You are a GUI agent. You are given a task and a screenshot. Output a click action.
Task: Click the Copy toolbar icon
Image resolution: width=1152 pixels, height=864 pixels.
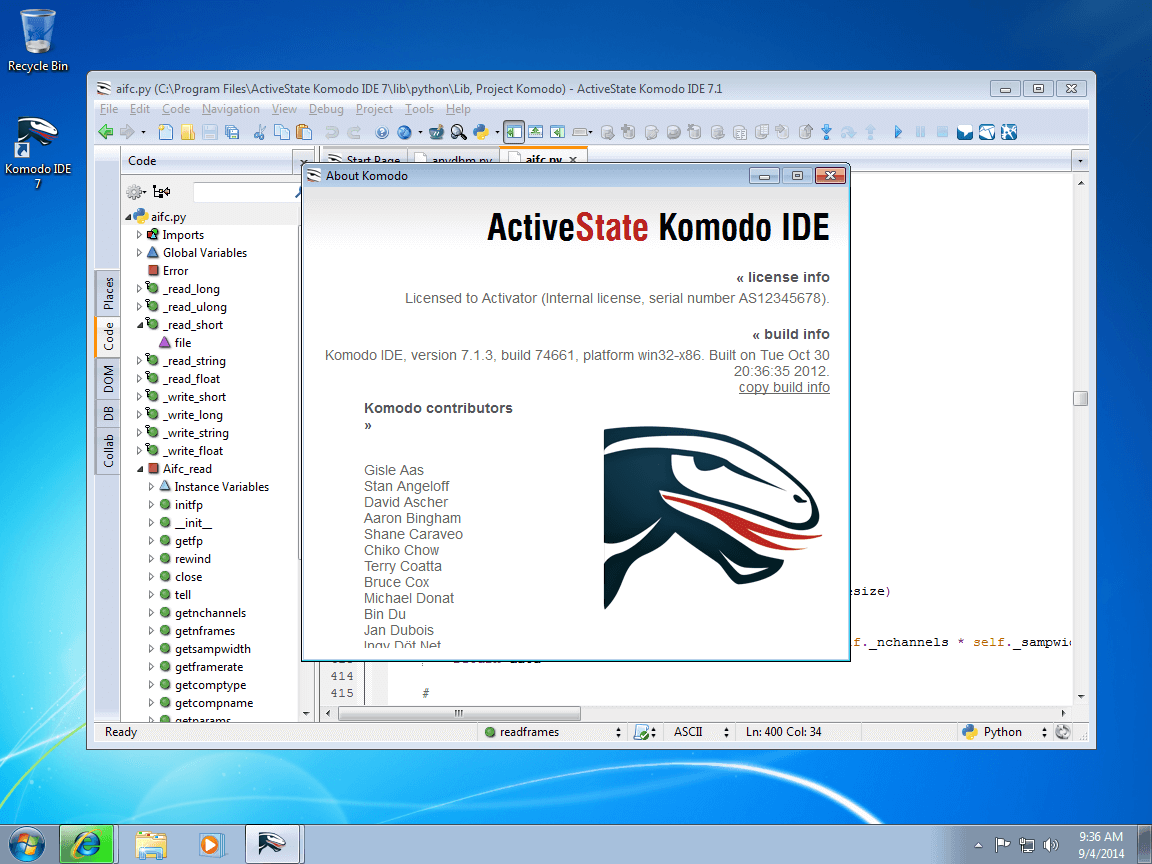point(281,132)
